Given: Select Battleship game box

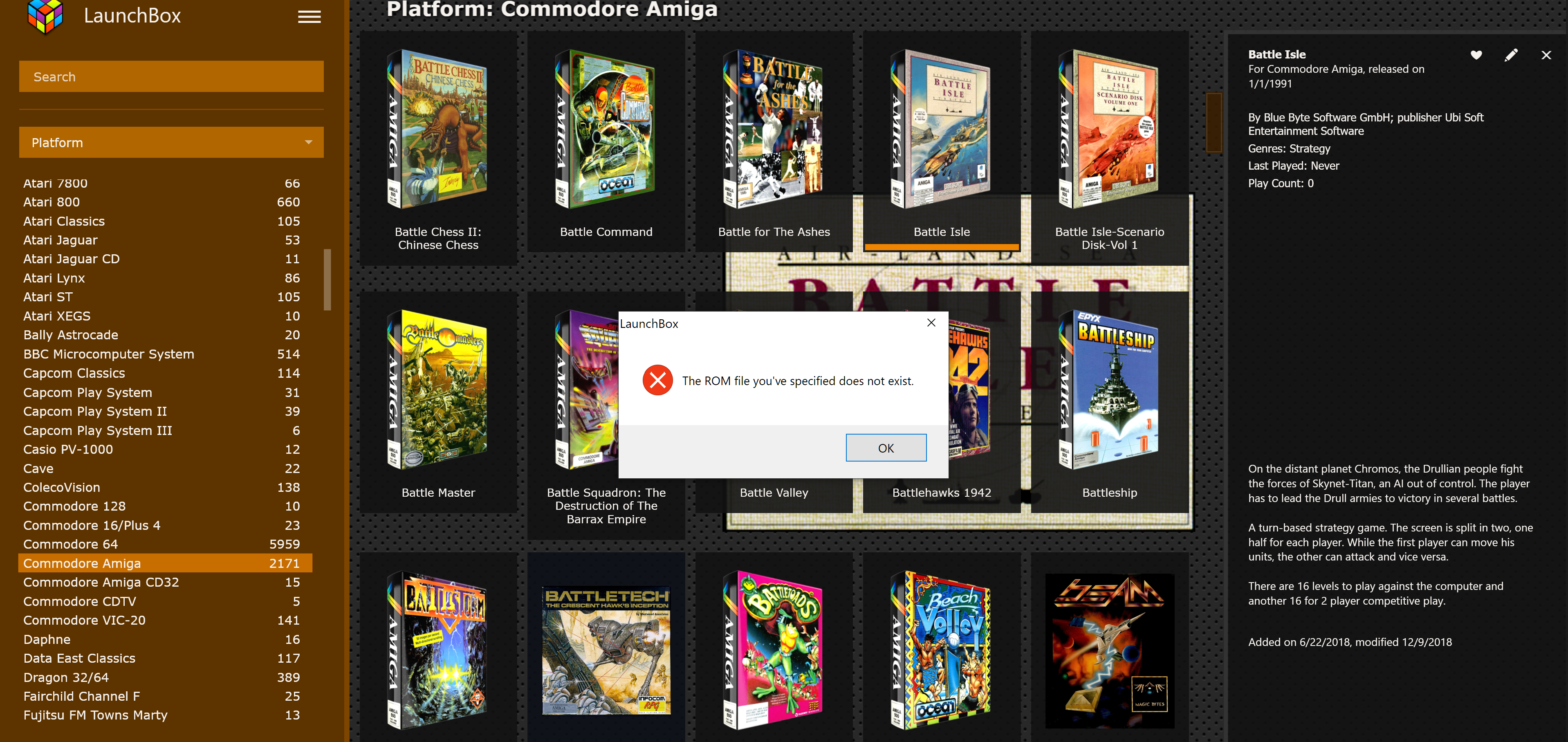Looking at the screenshot, I should pos(1110,402).
